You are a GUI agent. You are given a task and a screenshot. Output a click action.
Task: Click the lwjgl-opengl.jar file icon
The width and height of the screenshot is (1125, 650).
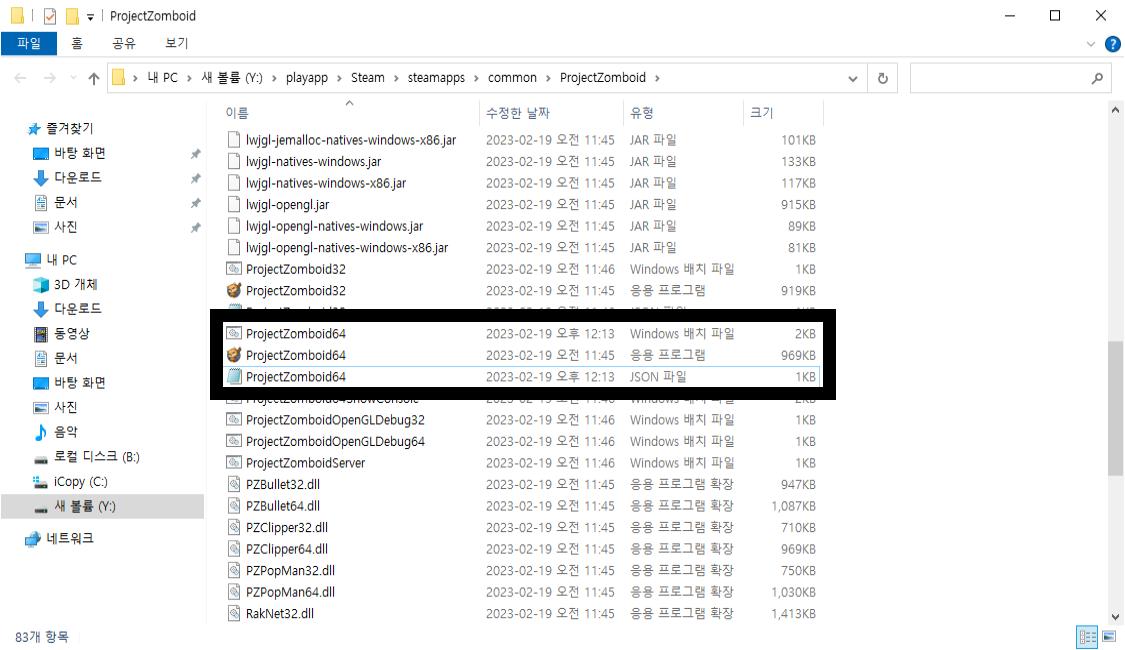(233, 204)
